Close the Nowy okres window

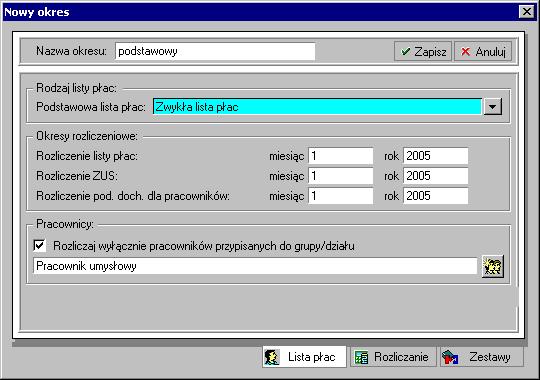coord(527,12)
